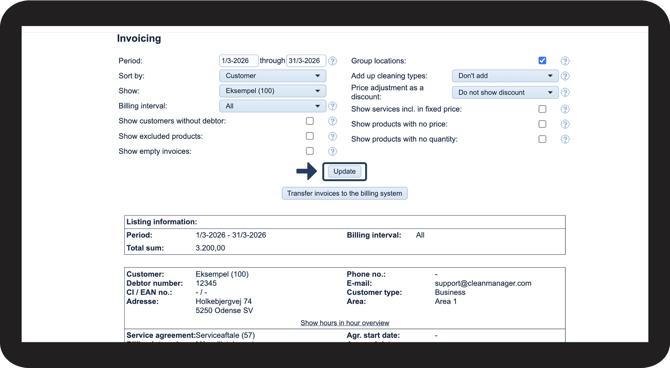Click the period start date field 1/3-2026
This screenshot has width=670, height=368.
239,61
